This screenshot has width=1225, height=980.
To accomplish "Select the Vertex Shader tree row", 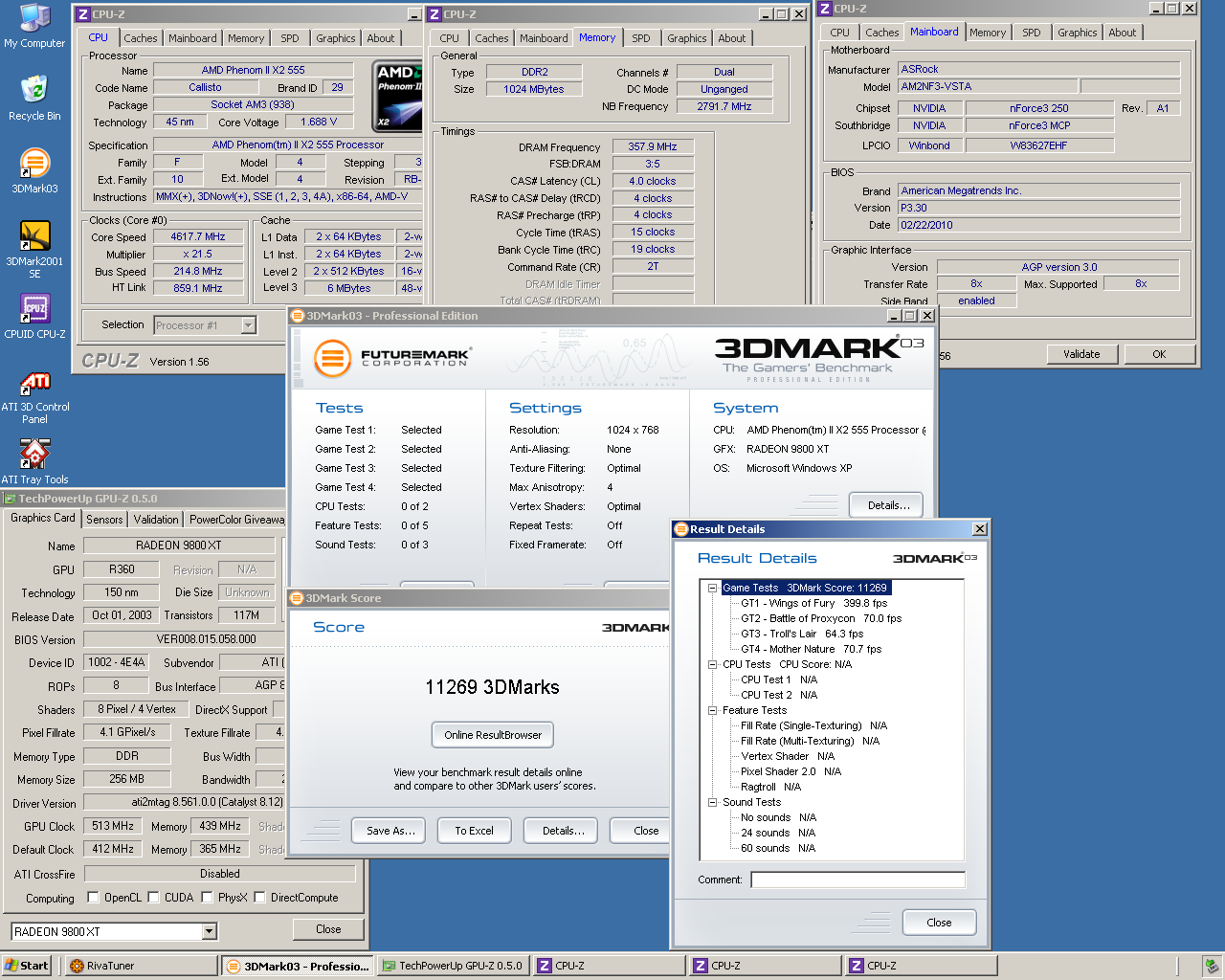I will coord(788,756).
